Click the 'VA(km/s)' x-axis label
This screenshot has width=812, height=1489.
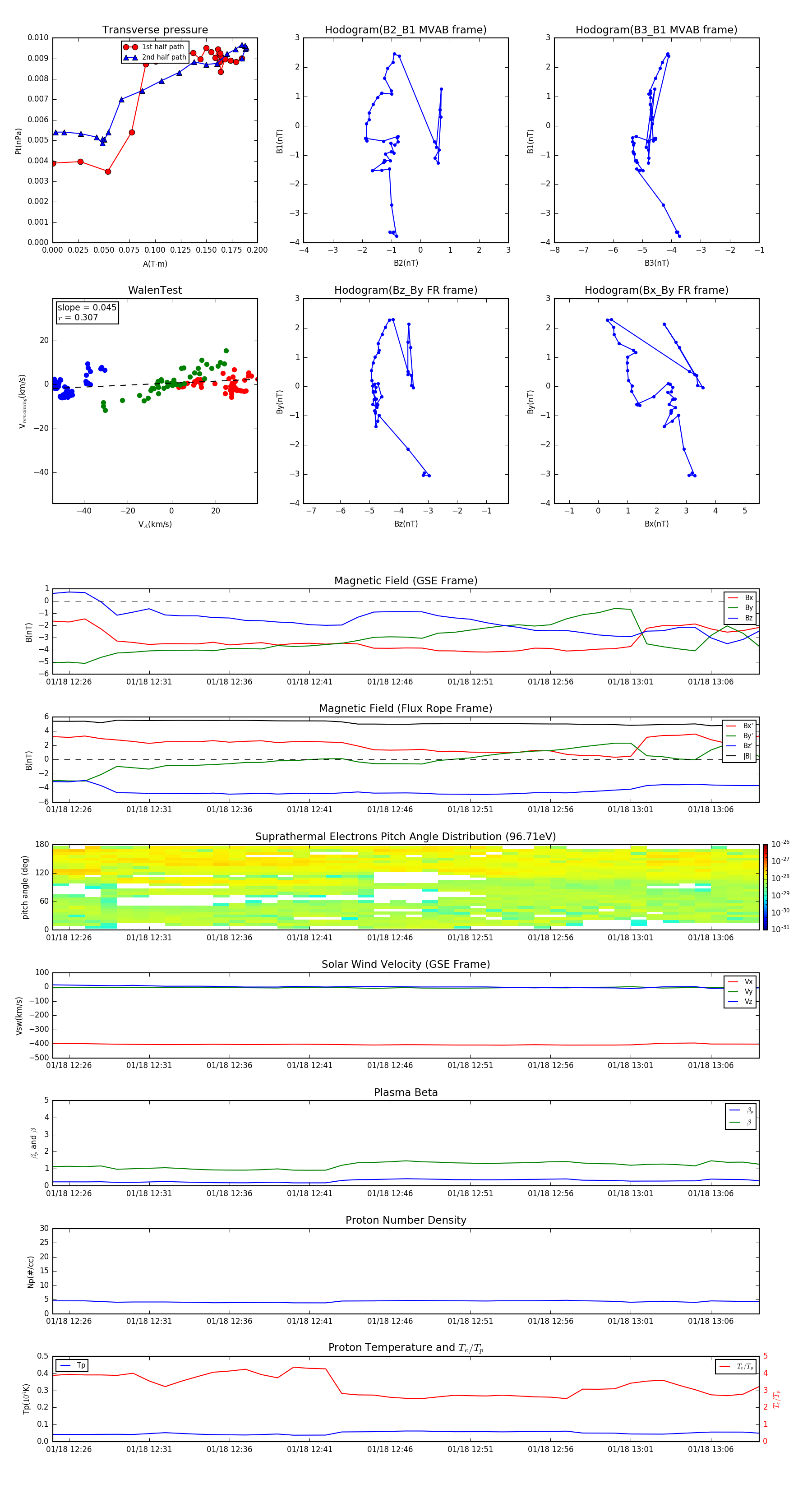coord(155,524)
